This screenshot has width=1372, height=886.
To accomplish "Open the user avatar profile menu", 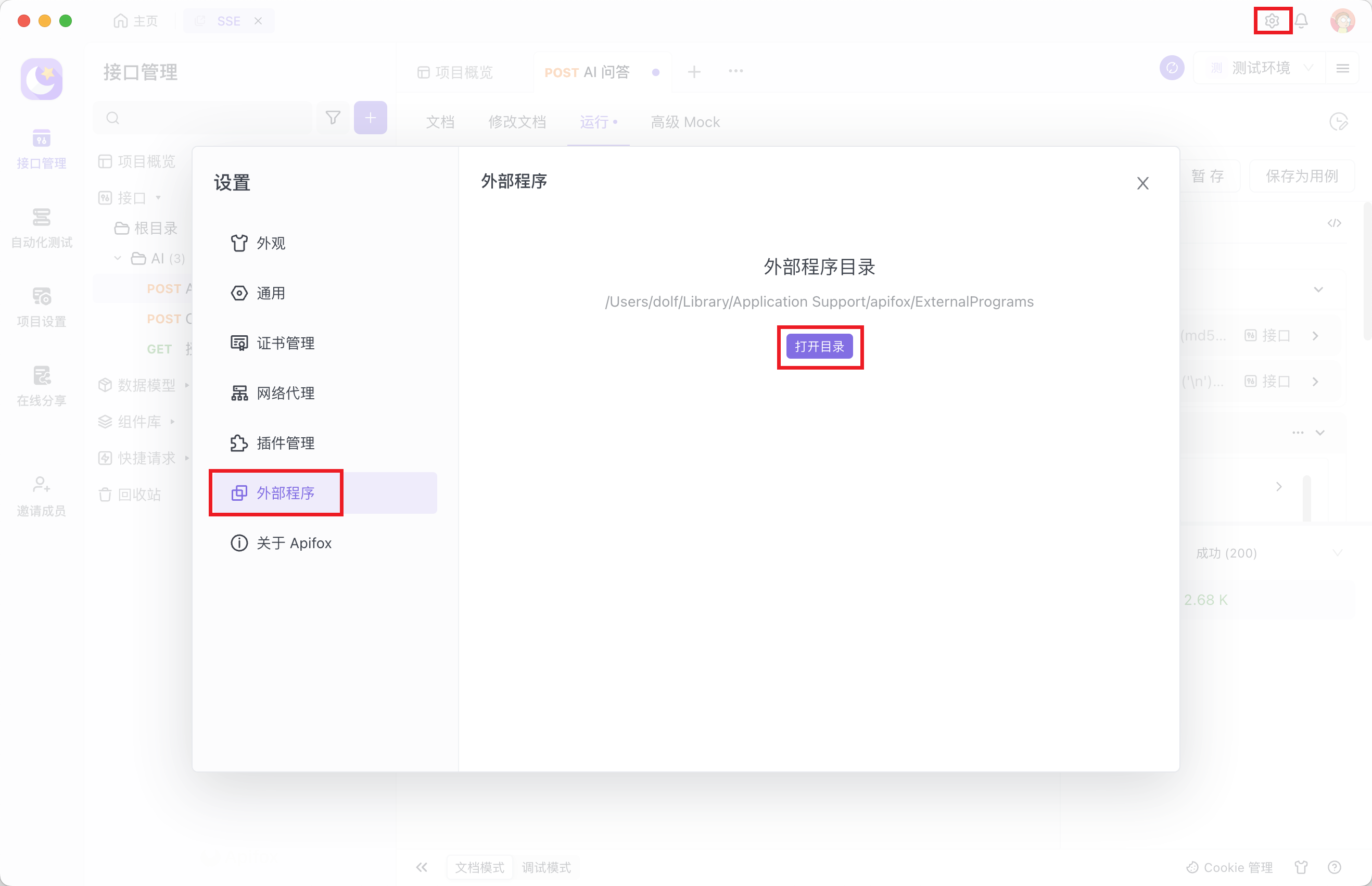I will coord(1342,21).
